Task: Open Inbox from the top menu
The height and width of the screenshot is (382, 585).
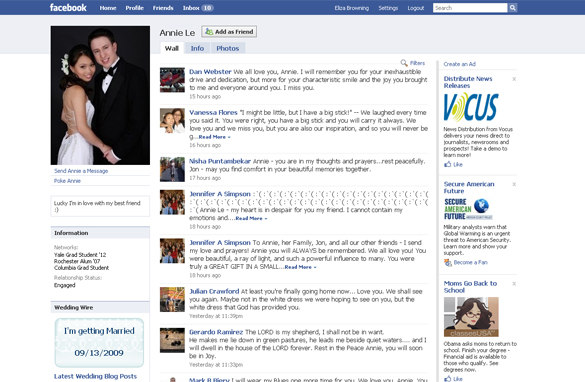Action: [x=198, y=8]
